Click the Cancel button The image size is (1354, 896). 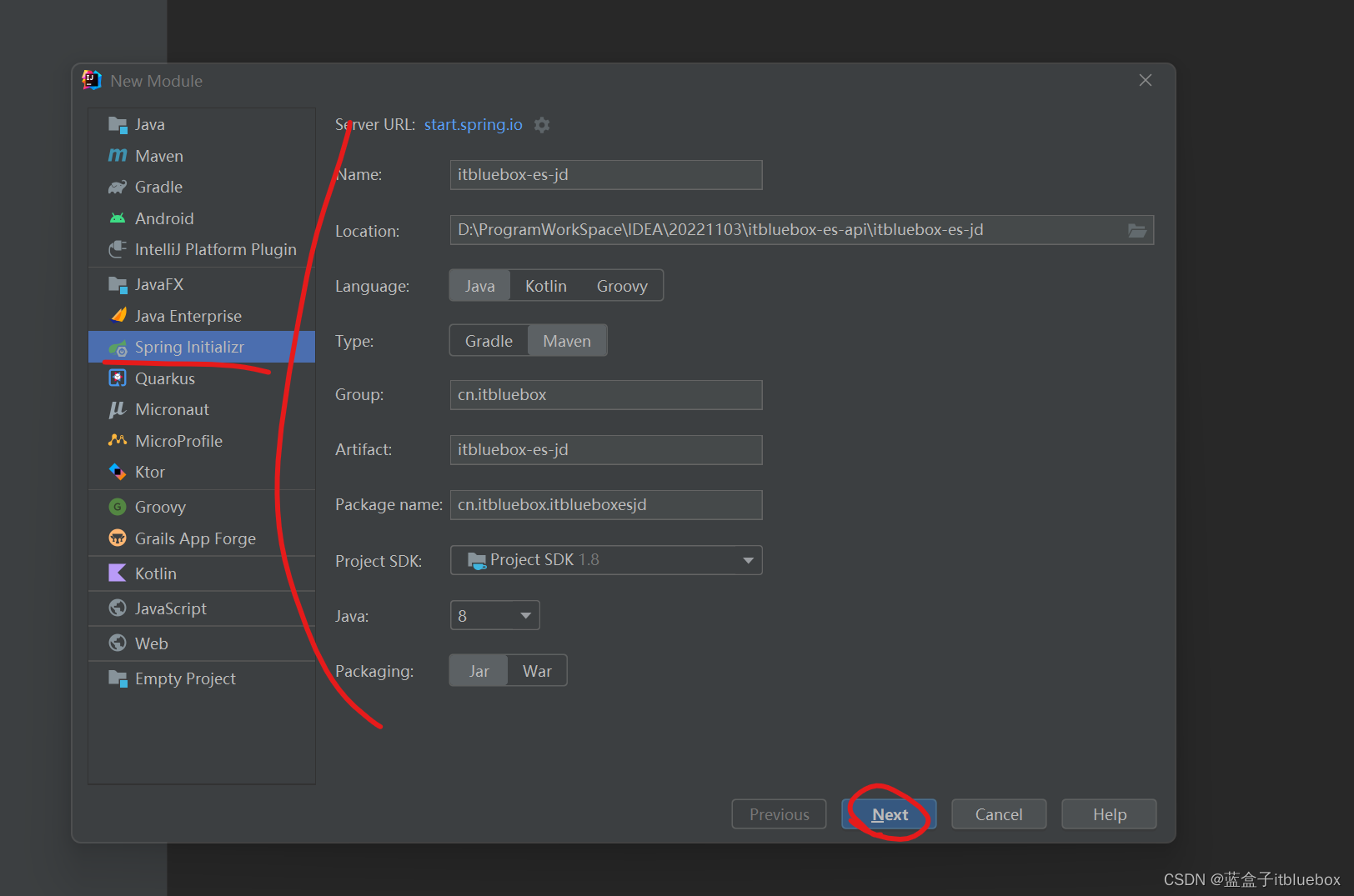999,814
